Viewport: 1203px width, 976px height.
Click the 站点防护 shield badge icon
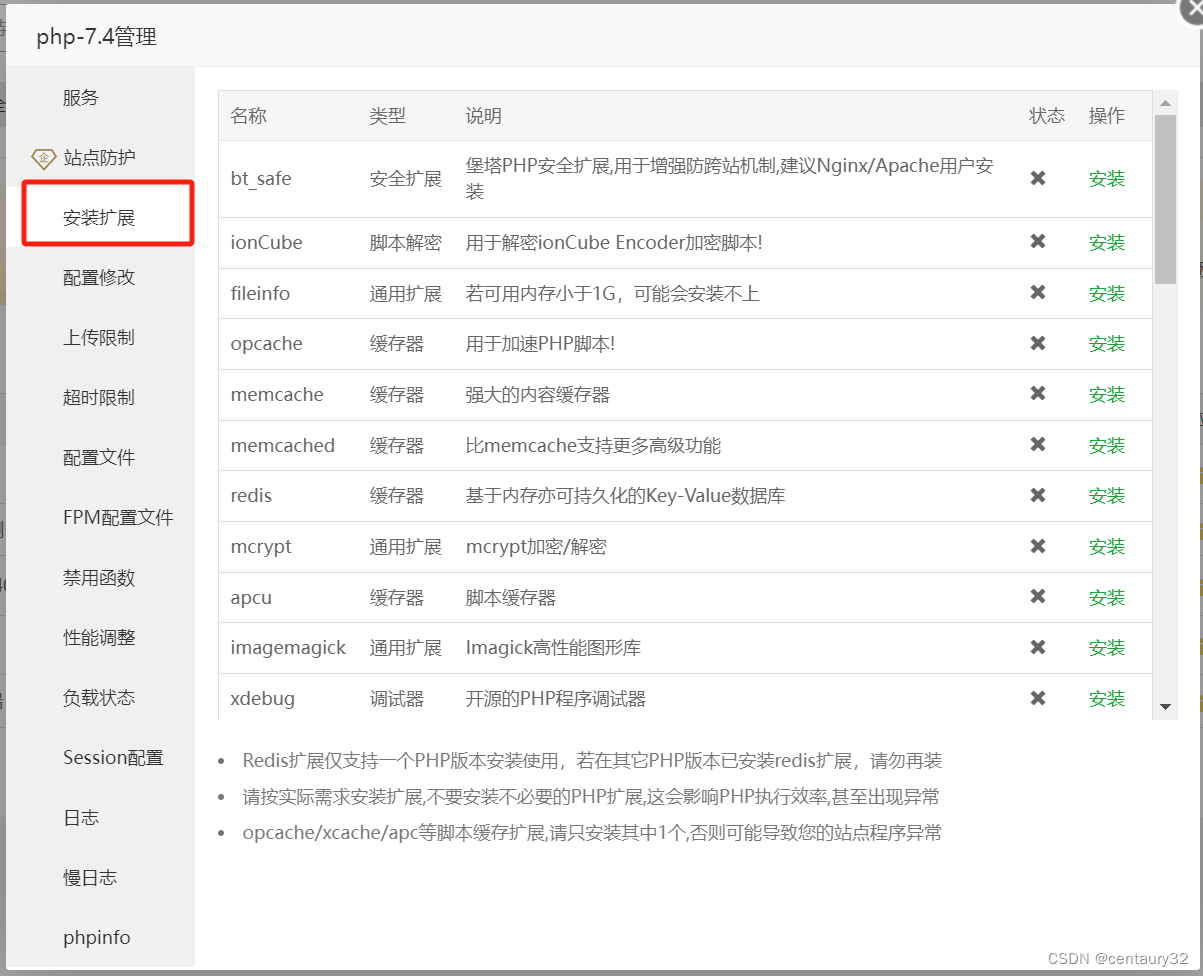pos(45,158)
